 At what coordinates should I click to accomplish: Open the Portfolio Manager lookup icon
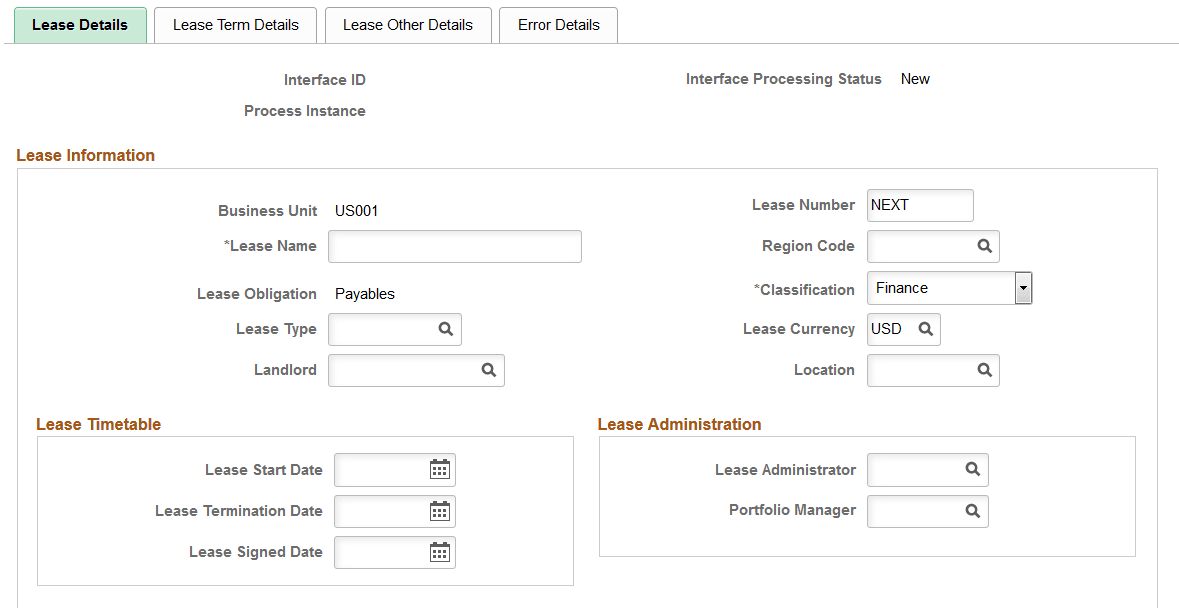[973, 511]
